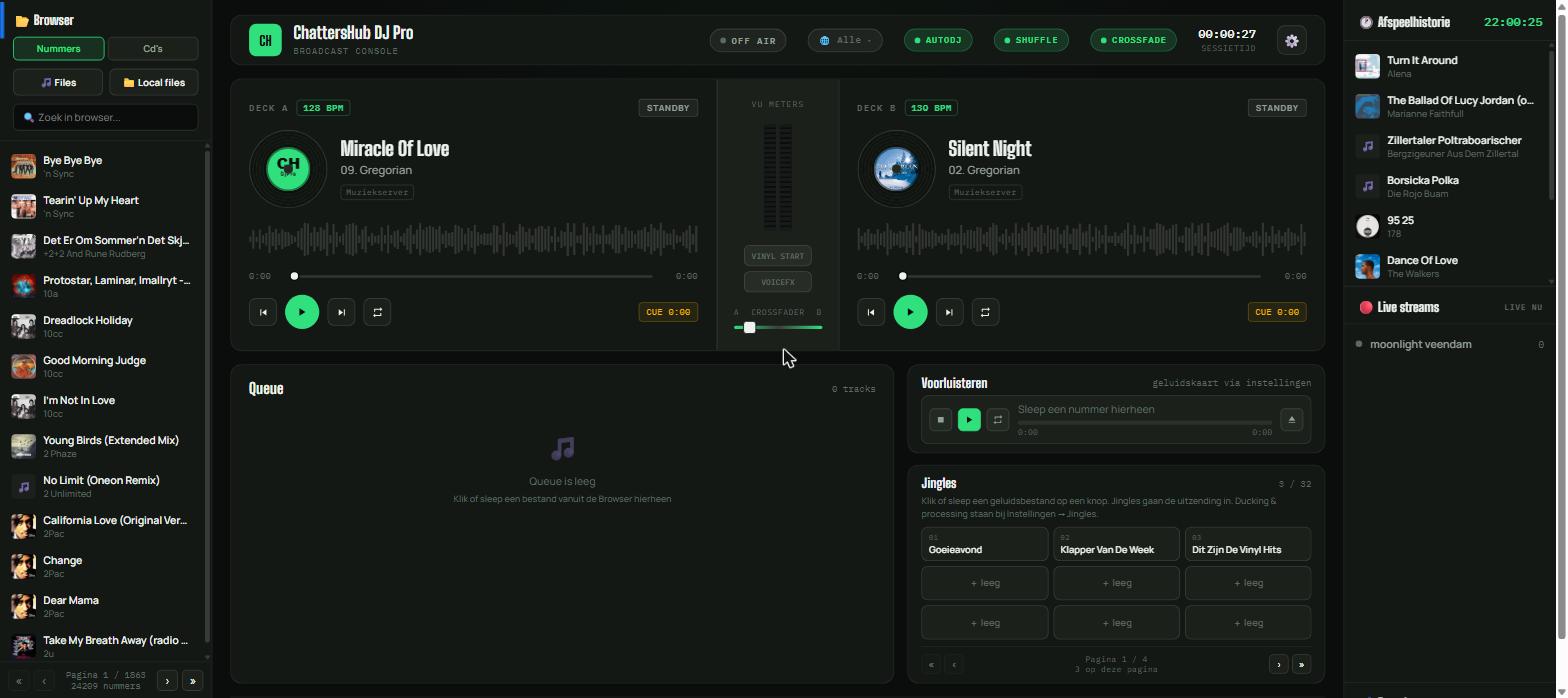Open history item Zillertaler Poltraboarischer
The height and width of the screenshot is (698, 1568).
point(1447,146)
